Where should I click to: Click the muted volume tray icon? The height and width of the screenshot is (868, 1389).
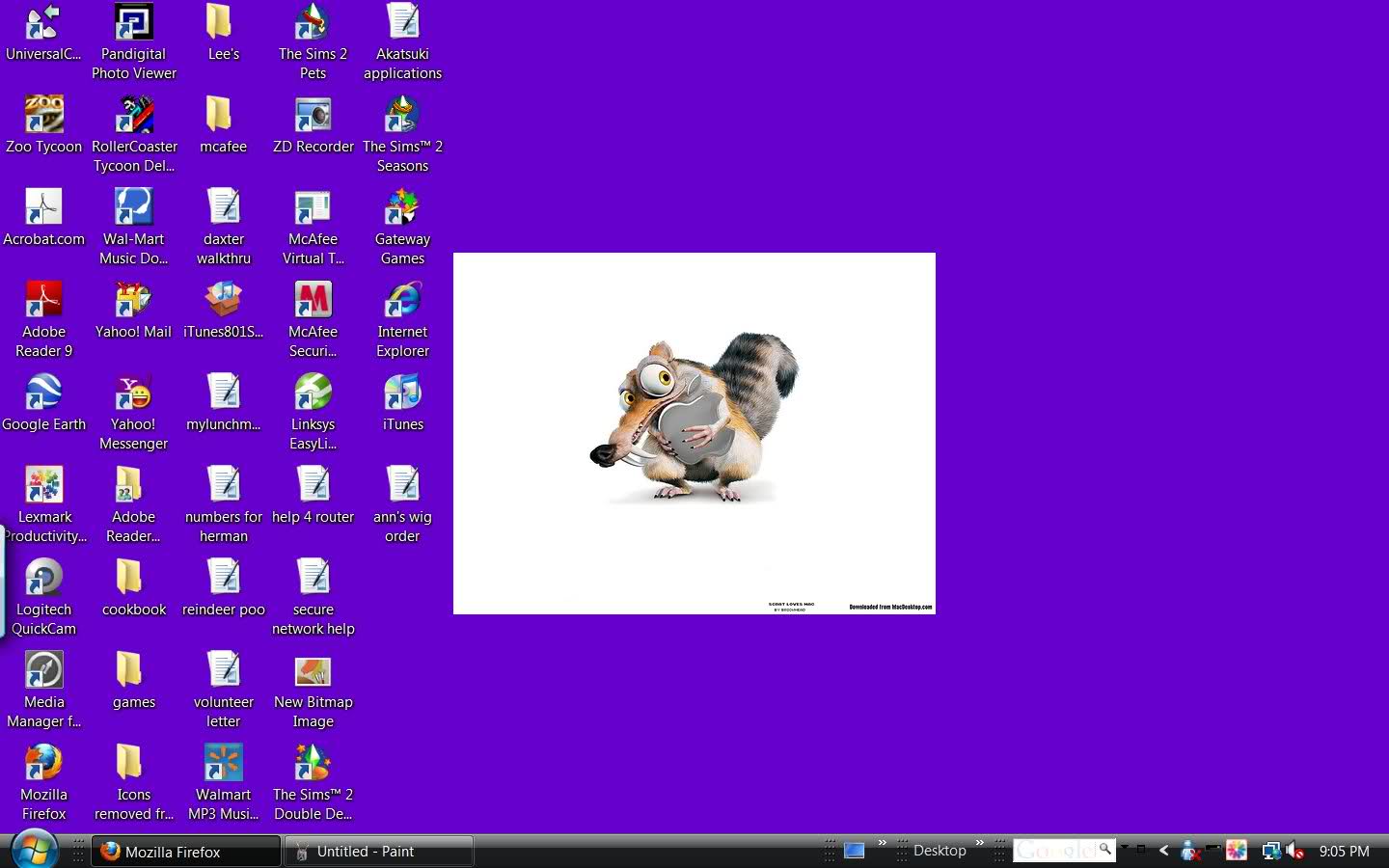pos(1295,851)
